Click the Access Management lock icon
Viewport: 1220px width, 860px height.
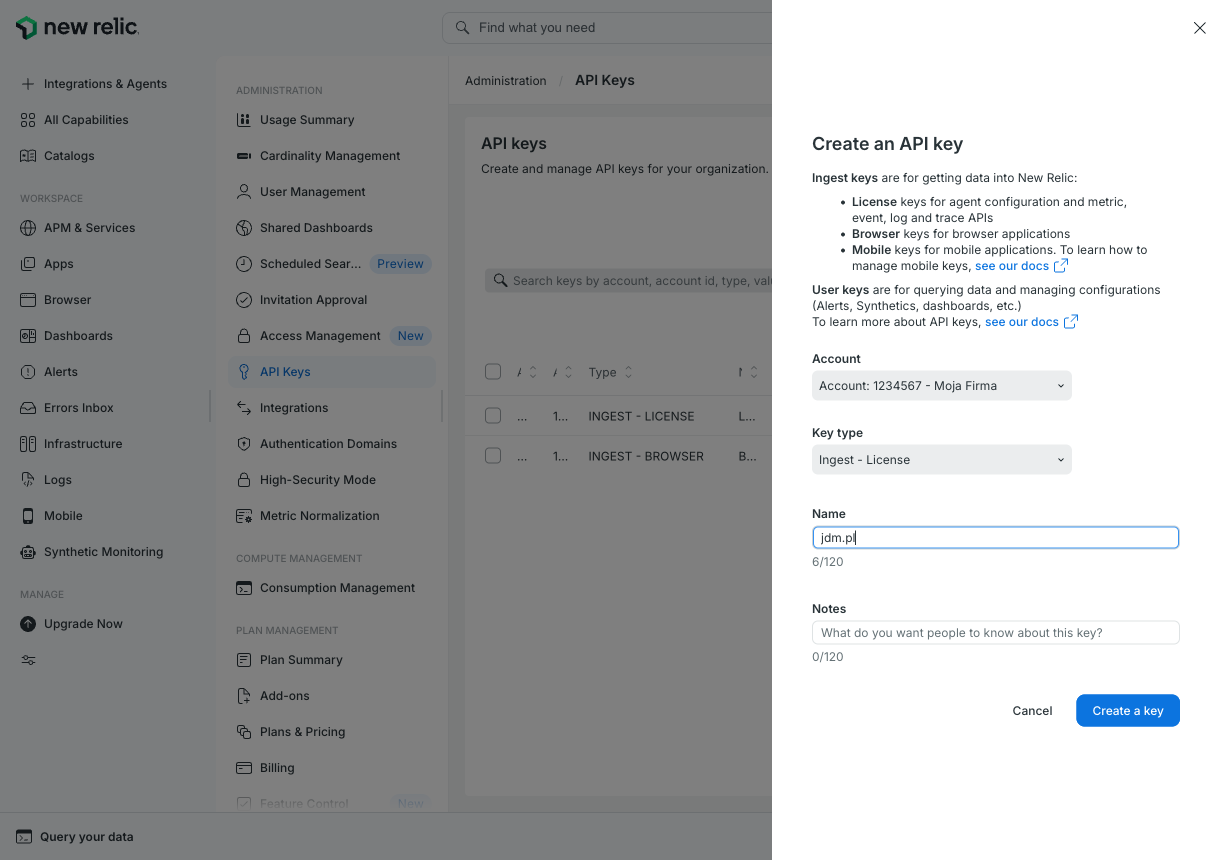tap(244, 336)
